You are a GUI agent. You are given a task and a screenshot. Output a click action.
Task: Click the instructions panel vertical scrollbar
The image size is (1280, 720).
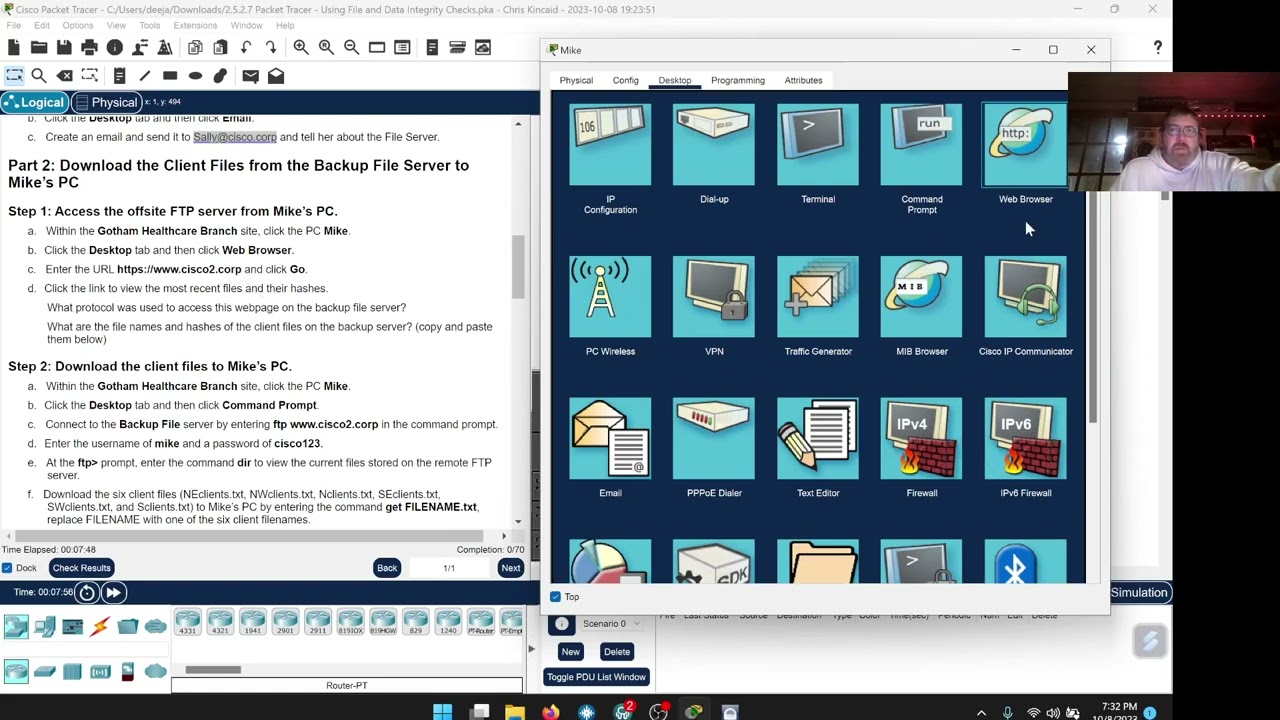click(x=518, y=265)
